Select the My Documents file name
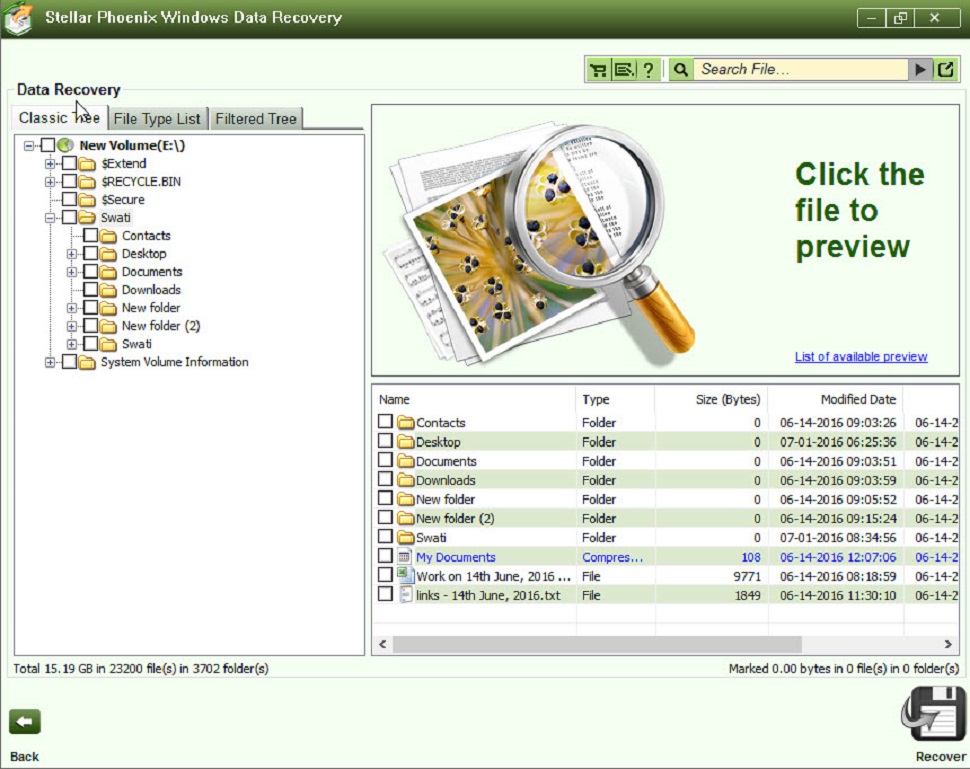 [456, 557]
